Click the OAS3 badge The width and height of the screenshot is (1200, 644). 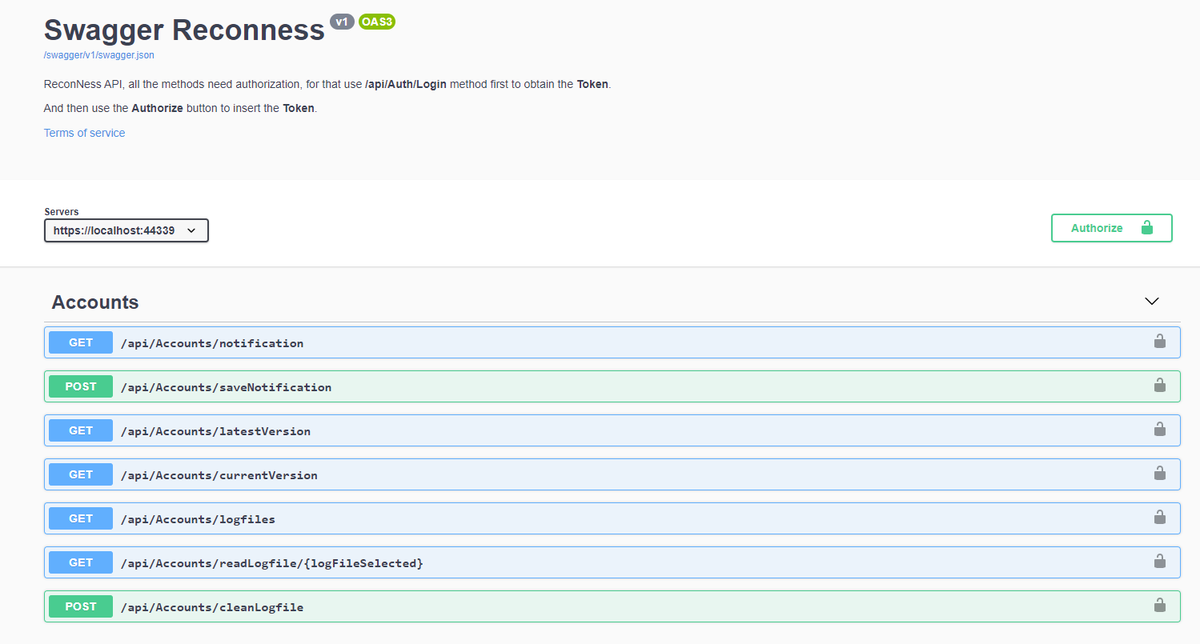378,21
